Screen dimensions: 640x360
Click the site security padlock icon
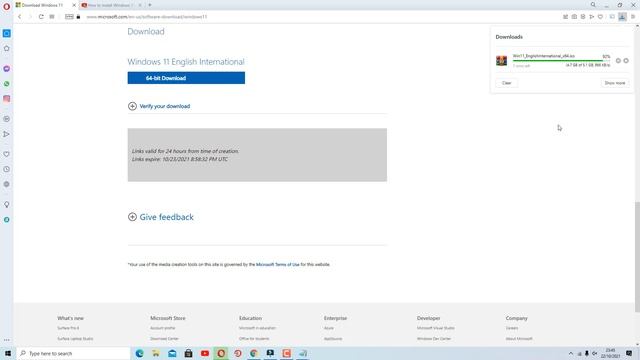pyautogui.click(x=78, y=17)
